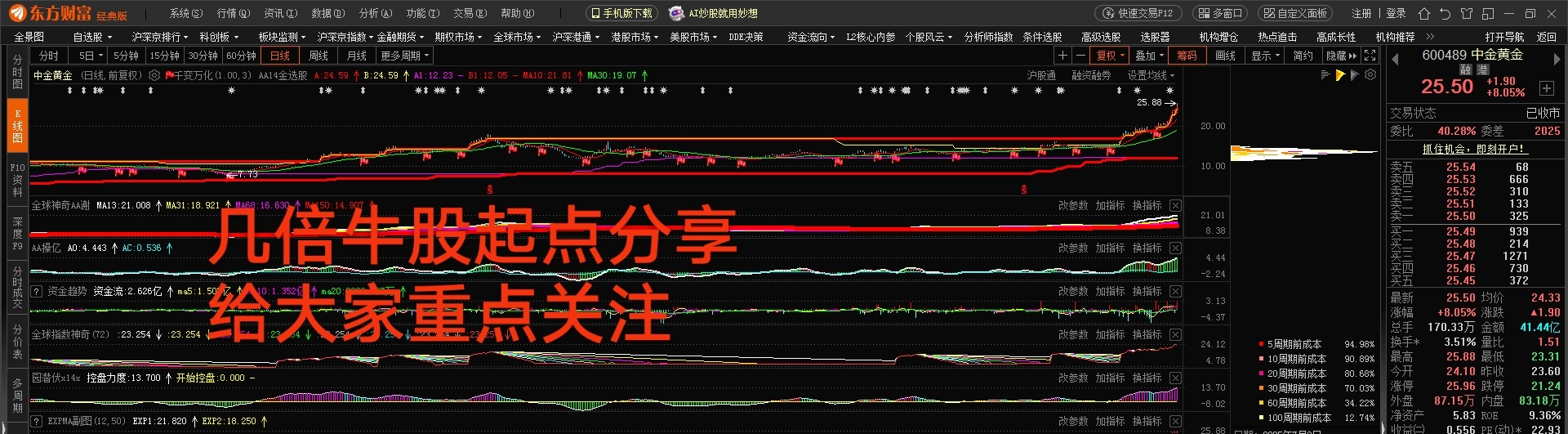Open the 5日 period dropdown

click(x=90, y=56)
